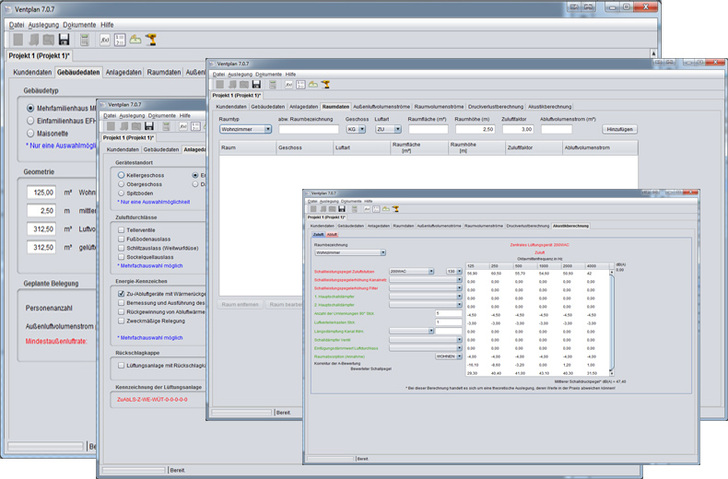728x479 pixels.
Task: Uncheck the Zu-/Abluftgeräte mit Wärmerückgewinnung checkbox
Action: click(120, 294)
